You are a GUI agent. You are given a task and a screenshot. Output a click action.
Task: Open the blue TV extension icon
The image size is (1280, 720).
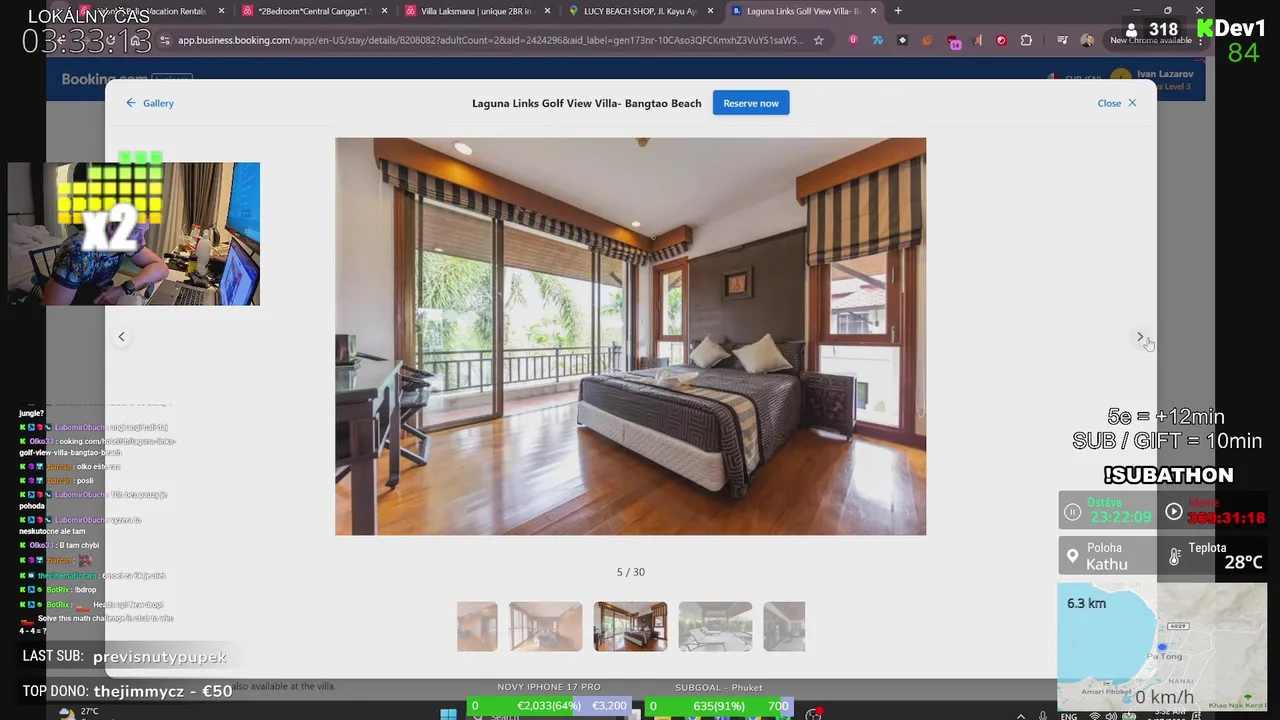pos(878,40)
